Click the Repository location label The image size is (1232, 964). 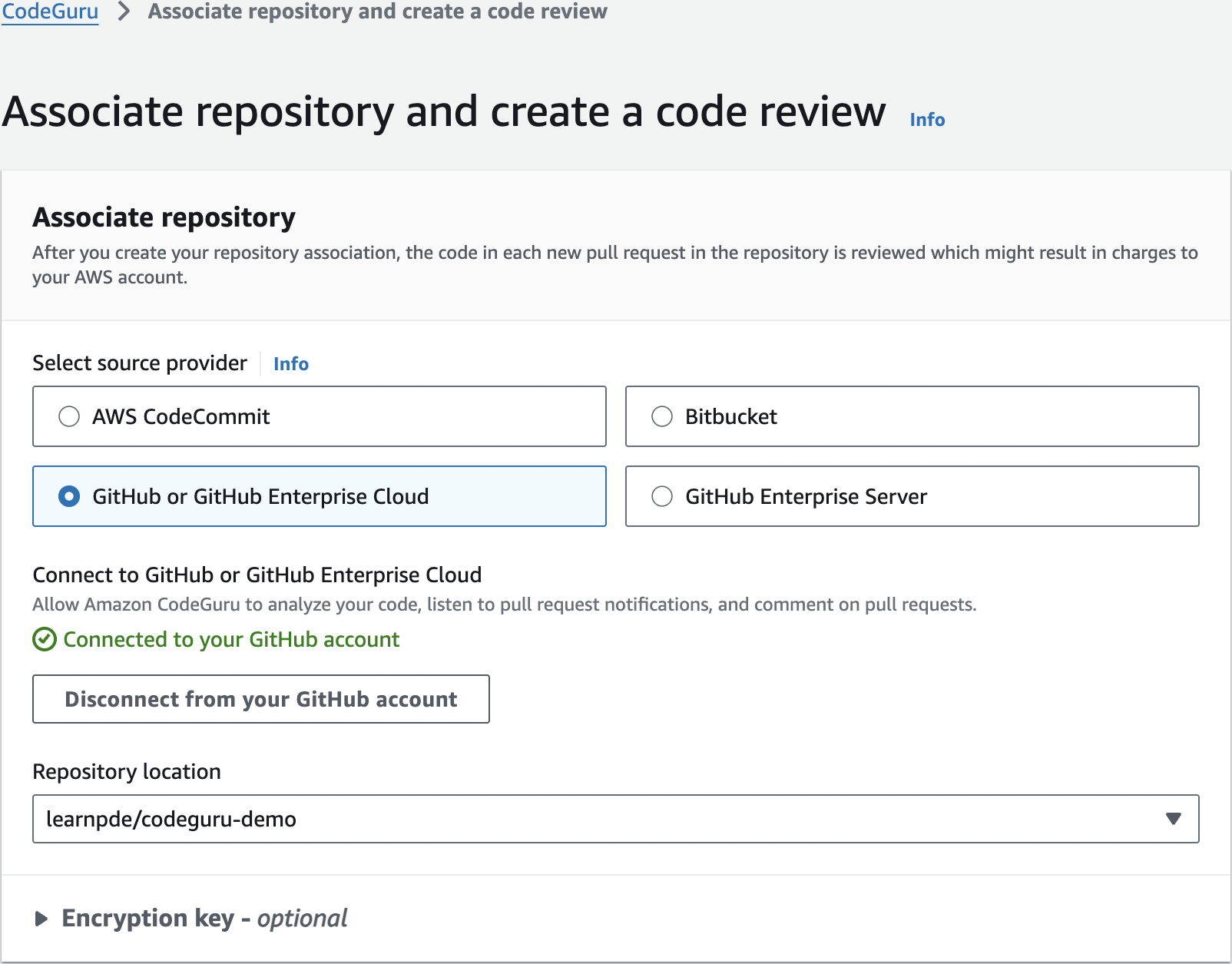127,771
